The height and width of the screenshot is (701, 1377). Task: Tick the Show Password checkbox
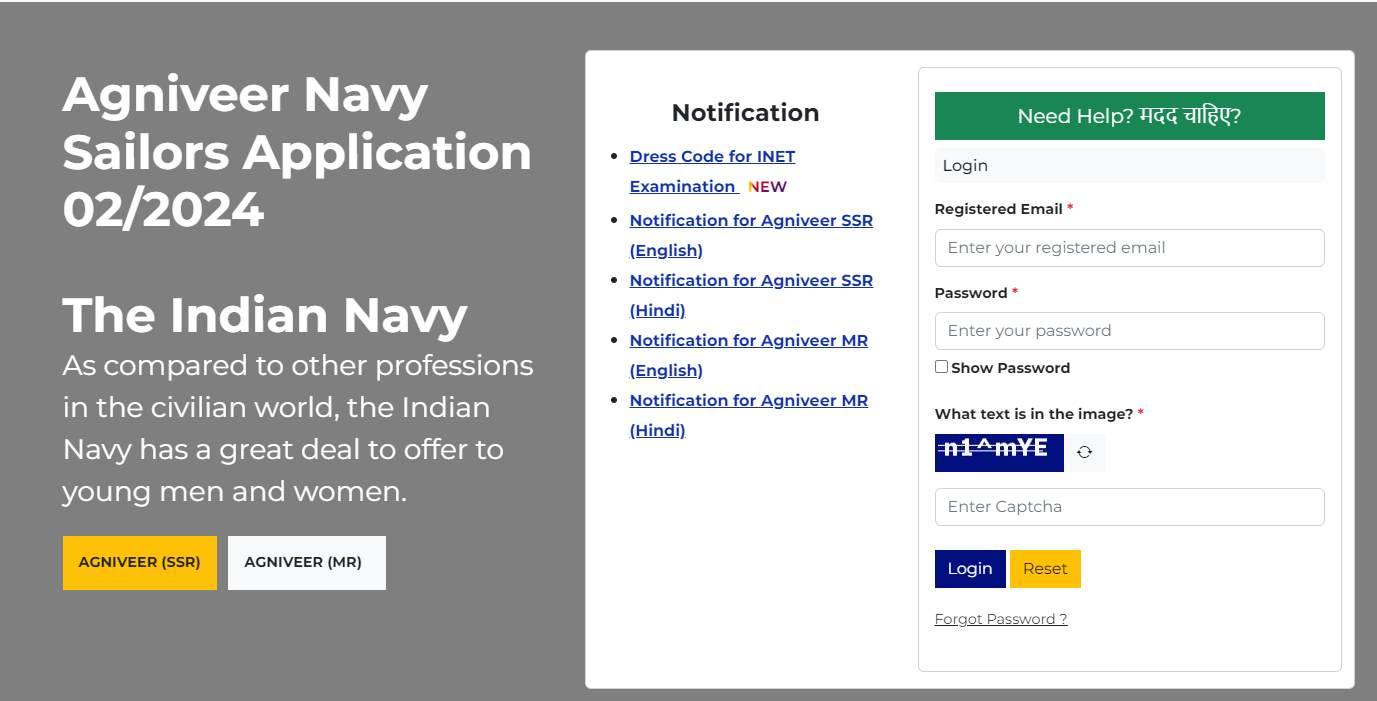[x=941, y=367]
